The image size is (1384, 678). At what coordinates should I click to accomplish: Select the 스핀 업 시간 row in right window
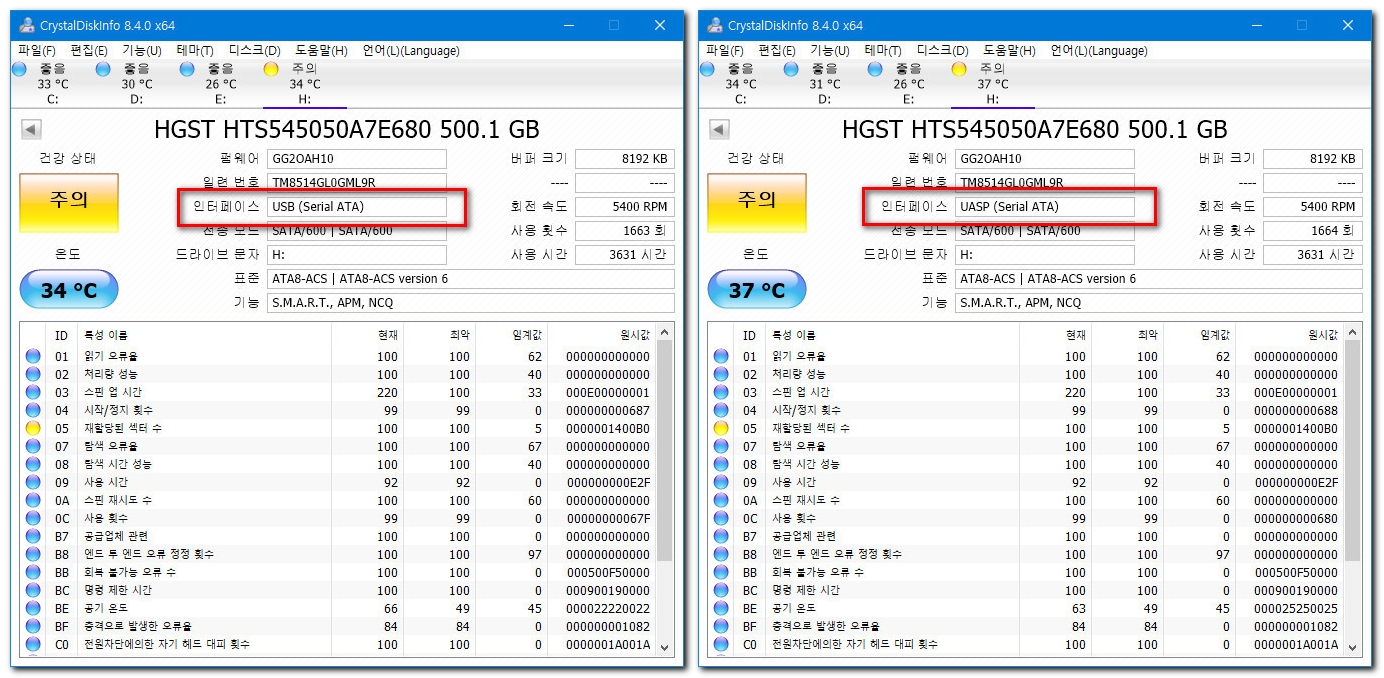point(1026,392)
